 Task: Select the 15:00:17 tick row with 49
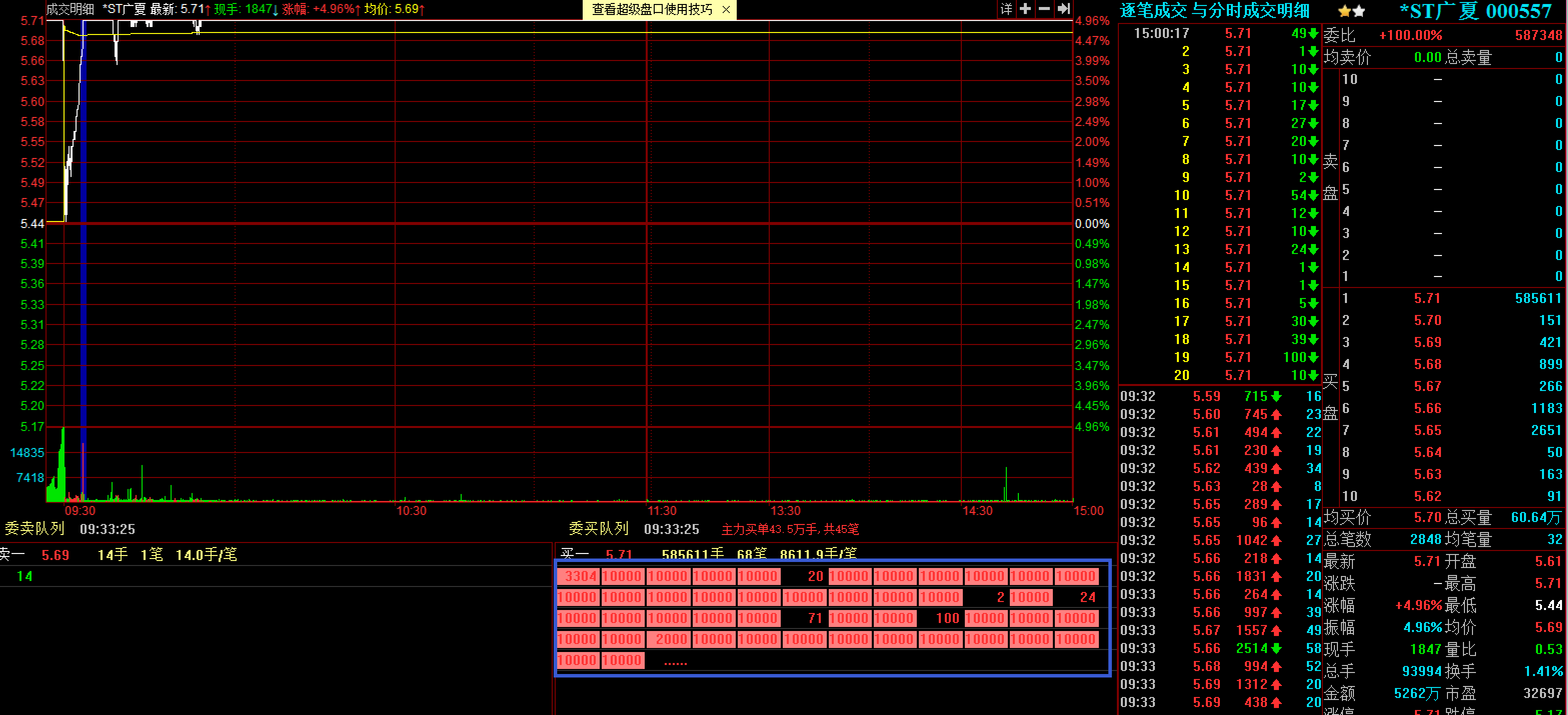coord(1219,33)
